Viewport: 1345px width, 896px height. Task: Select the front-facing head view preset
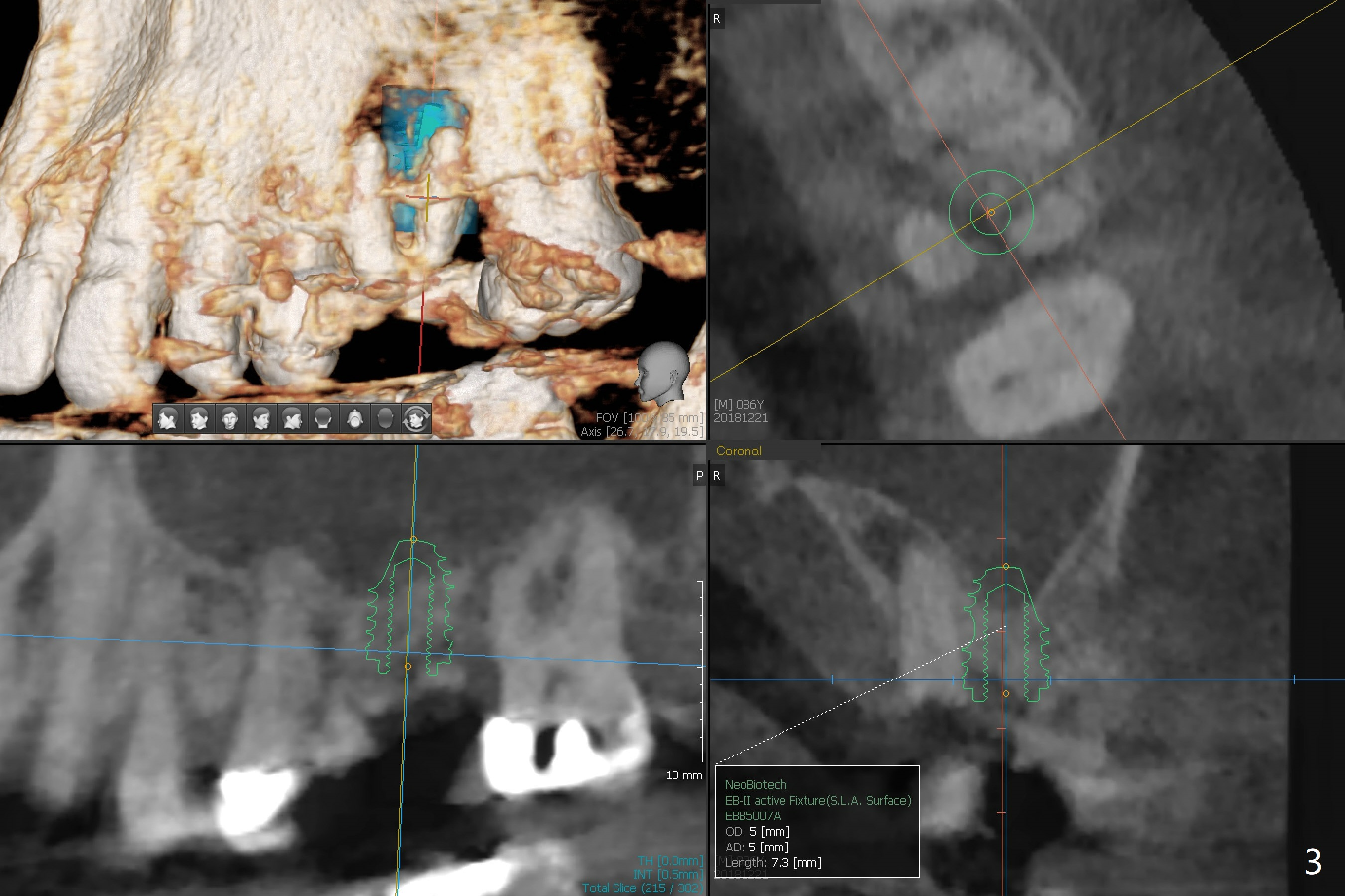(230, 419)
